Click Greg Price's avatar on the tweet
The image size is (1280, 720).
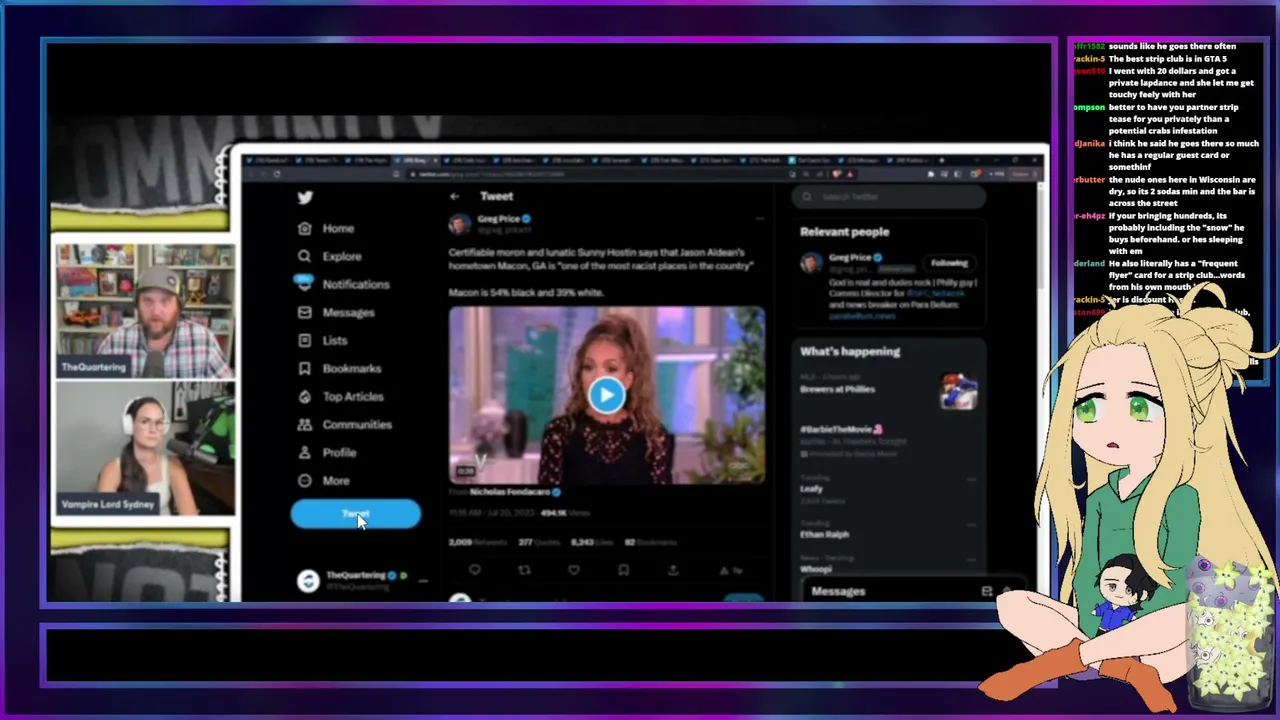click(460, 223)
